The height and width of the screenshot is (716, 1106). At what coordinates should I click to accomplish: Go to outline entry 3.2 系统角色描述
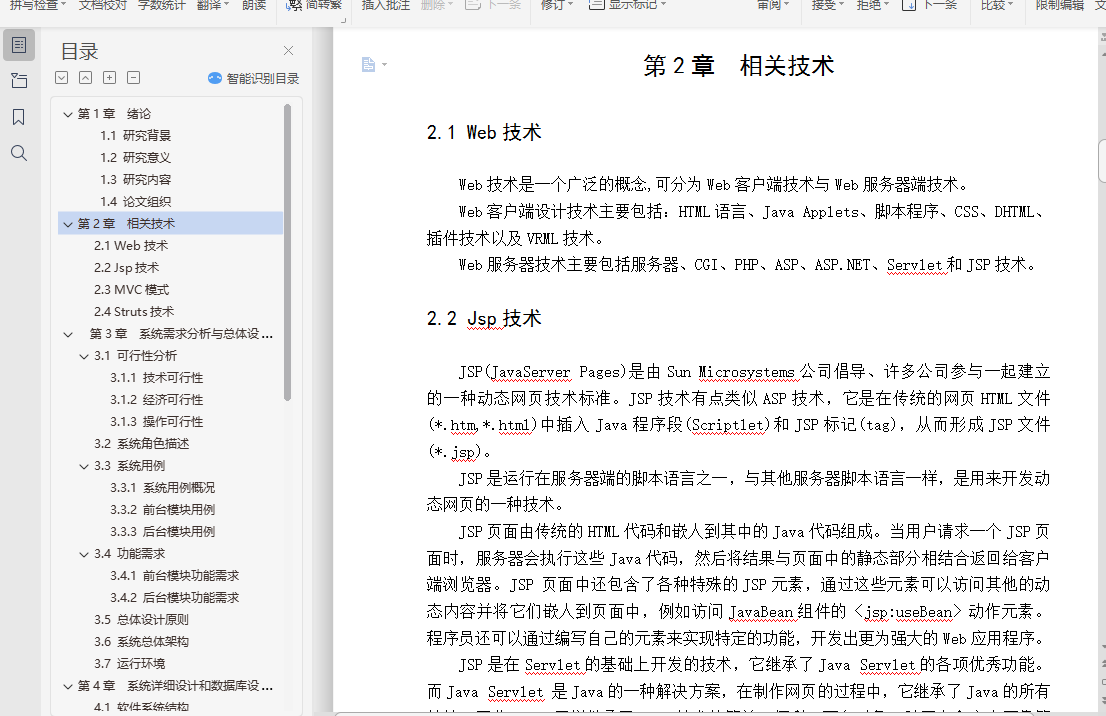pyautogui.click(x=142, y=443)
